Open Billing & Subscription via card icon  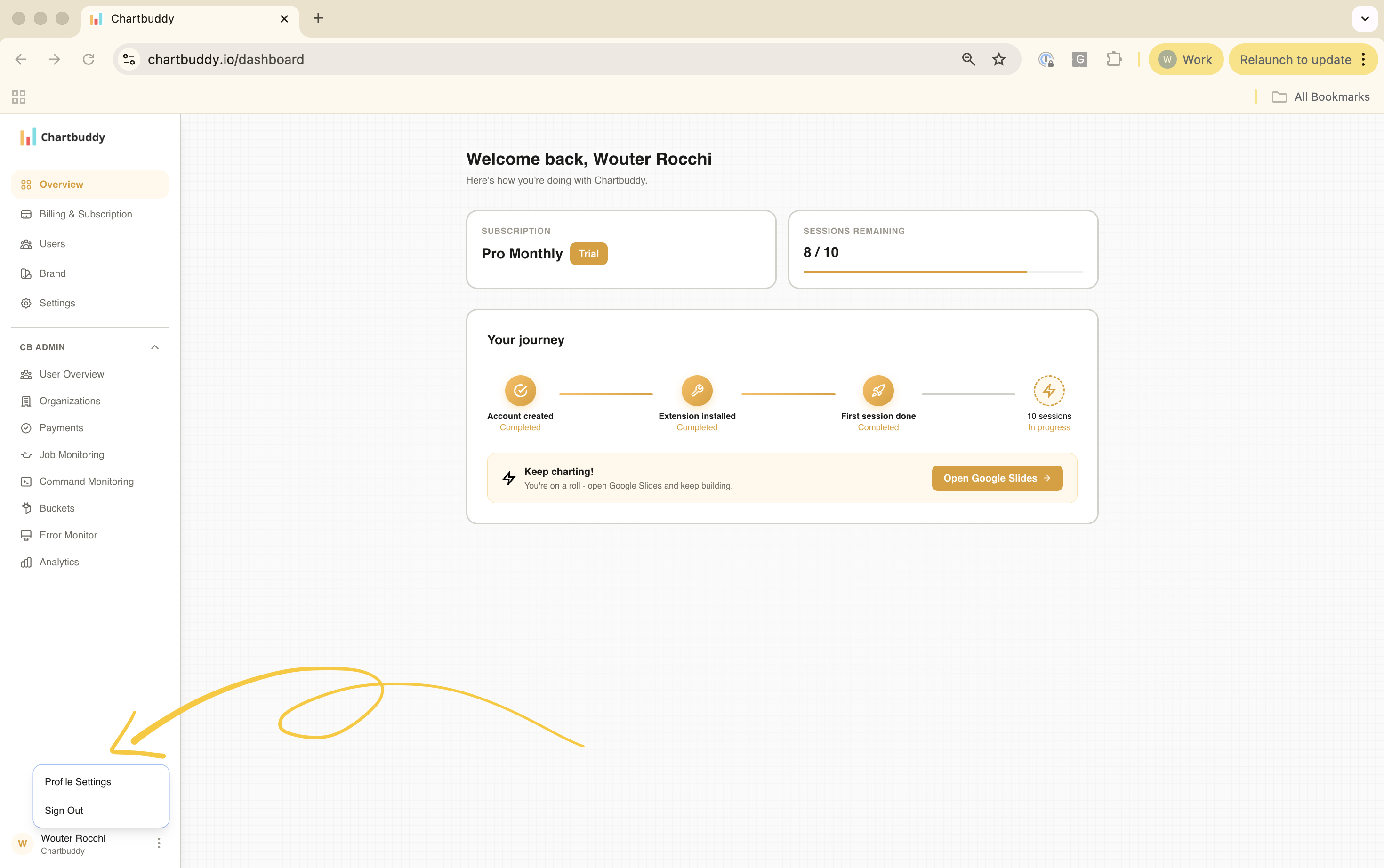[x=26, y=214]
